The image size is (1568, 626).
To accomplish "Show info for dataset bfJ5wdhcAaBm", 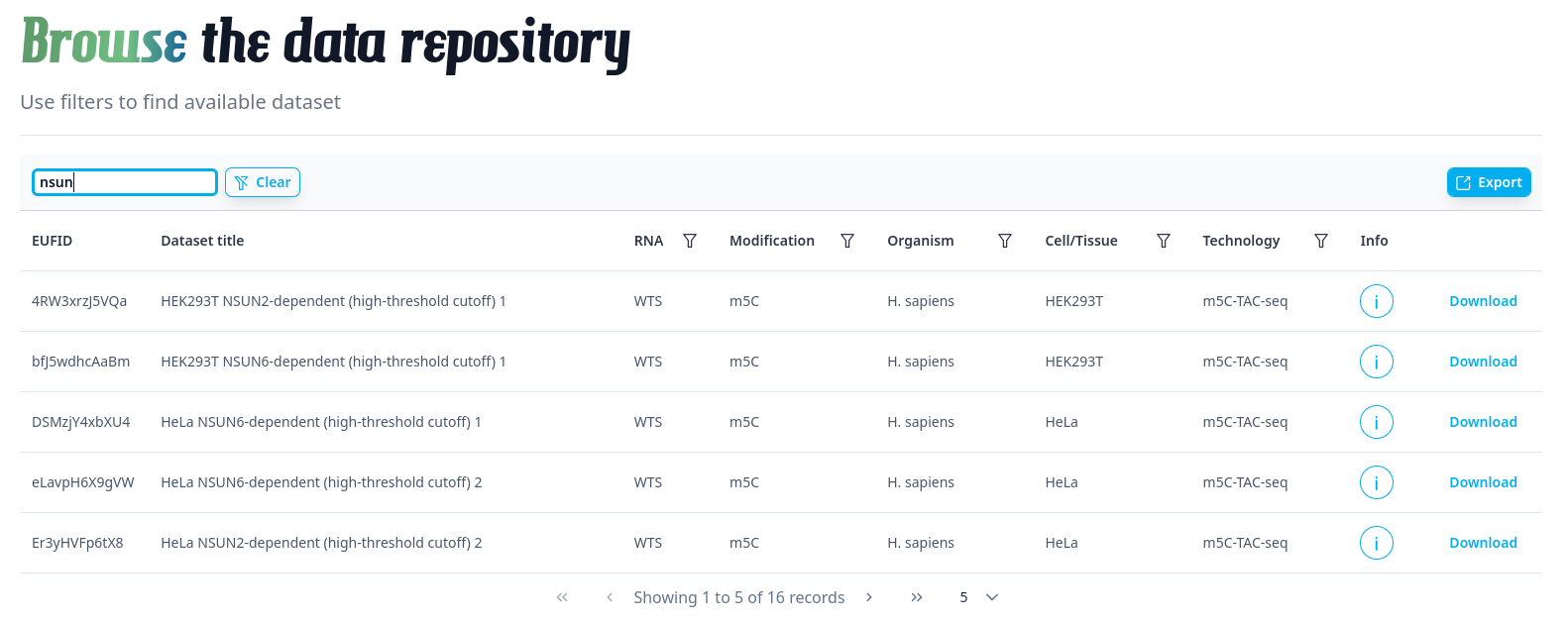I will pyautogui.click(x=1376, y=362).
